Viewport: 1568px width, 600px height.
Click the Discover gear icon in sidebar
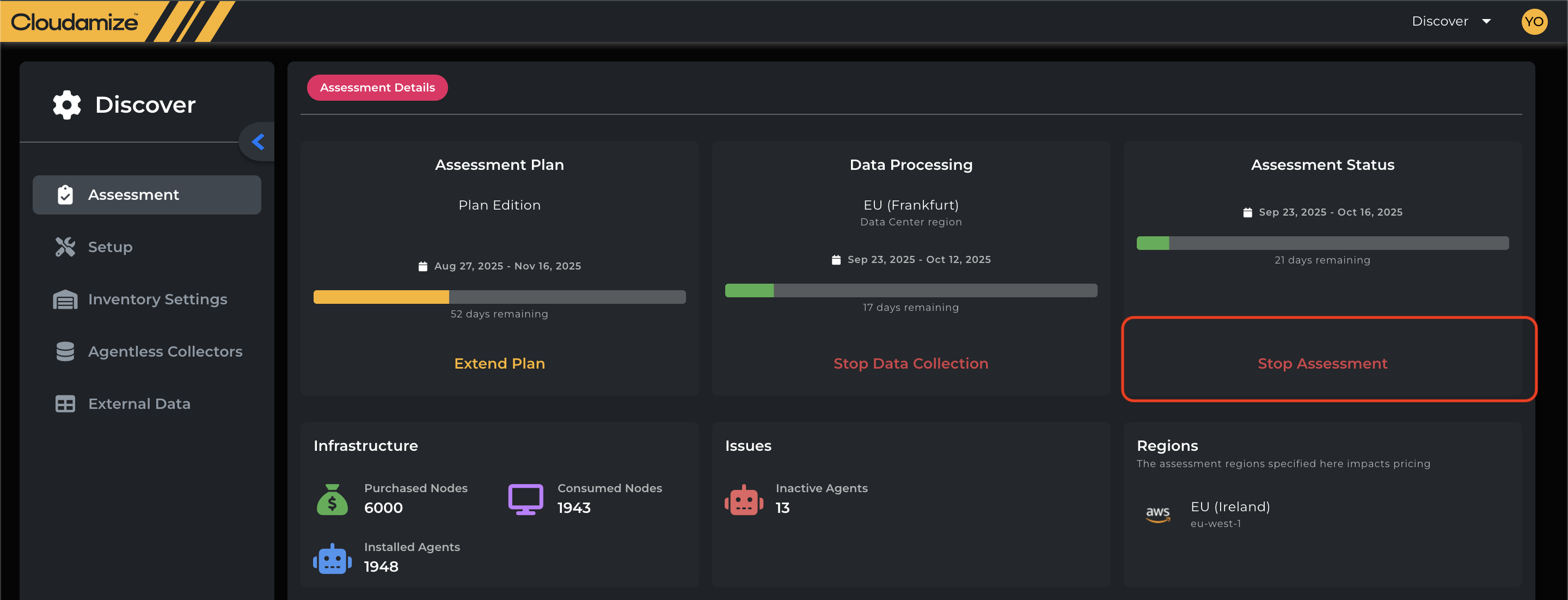[x=66, y=105]
